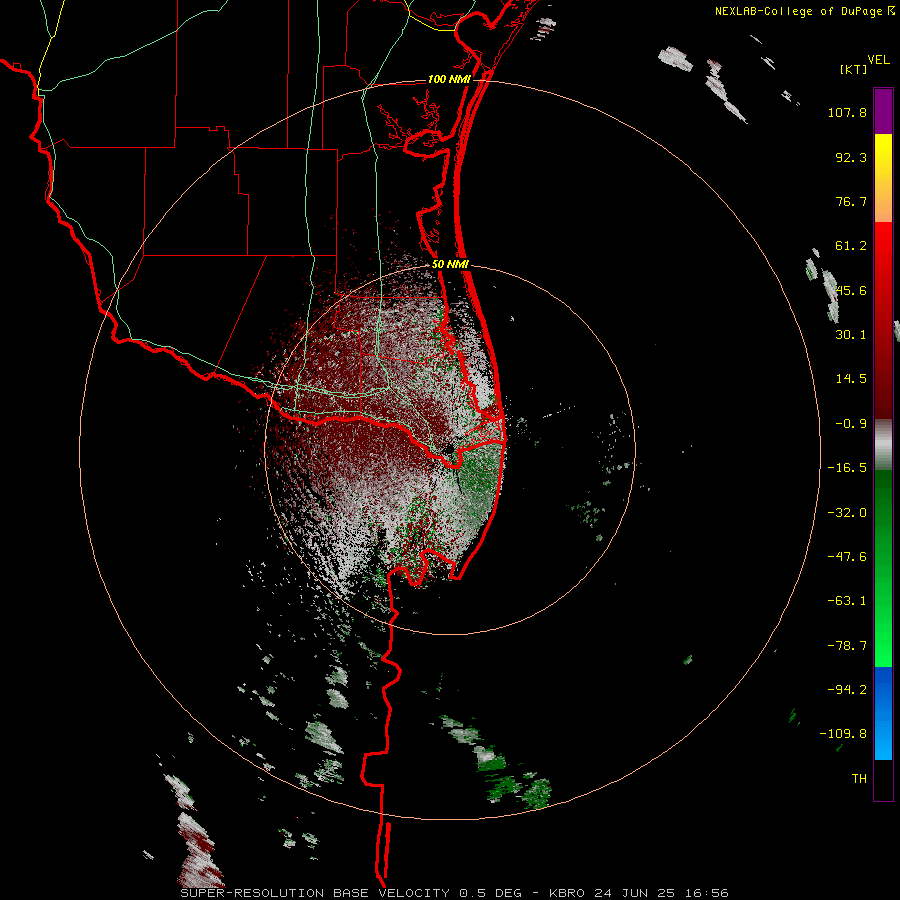This screenshot has width=900, height=900.
Task: Click the -94.2 legend value
Action: [x=847, y=690]
